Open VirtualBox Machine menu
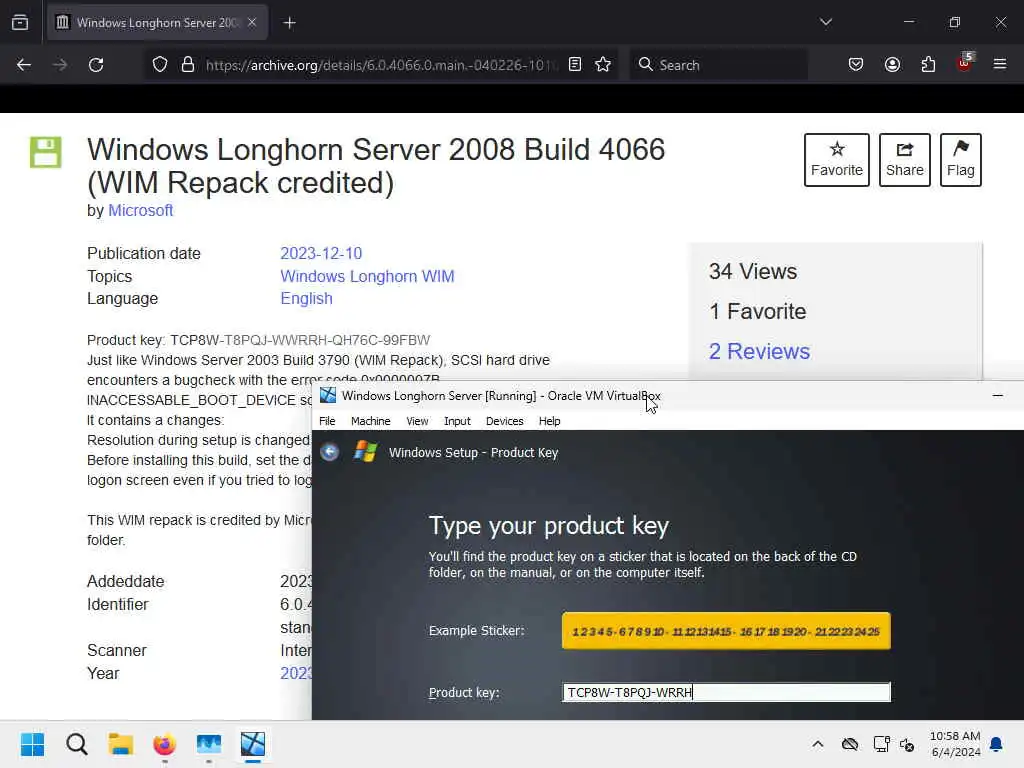Viewport: 1024px width, 768px height. click(x=370, y=421)
